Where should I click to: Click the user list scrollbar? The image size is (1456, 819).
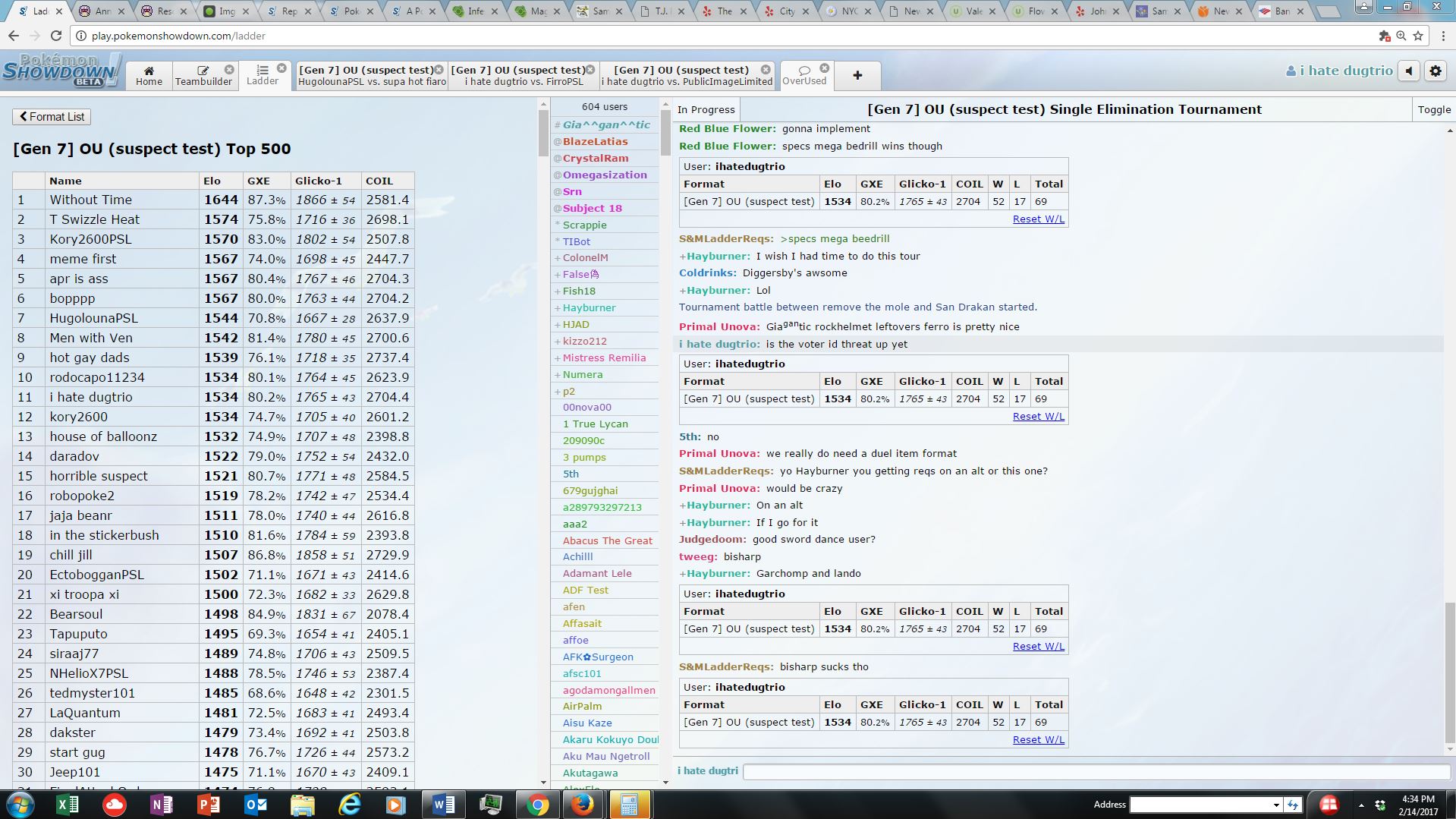665,137
